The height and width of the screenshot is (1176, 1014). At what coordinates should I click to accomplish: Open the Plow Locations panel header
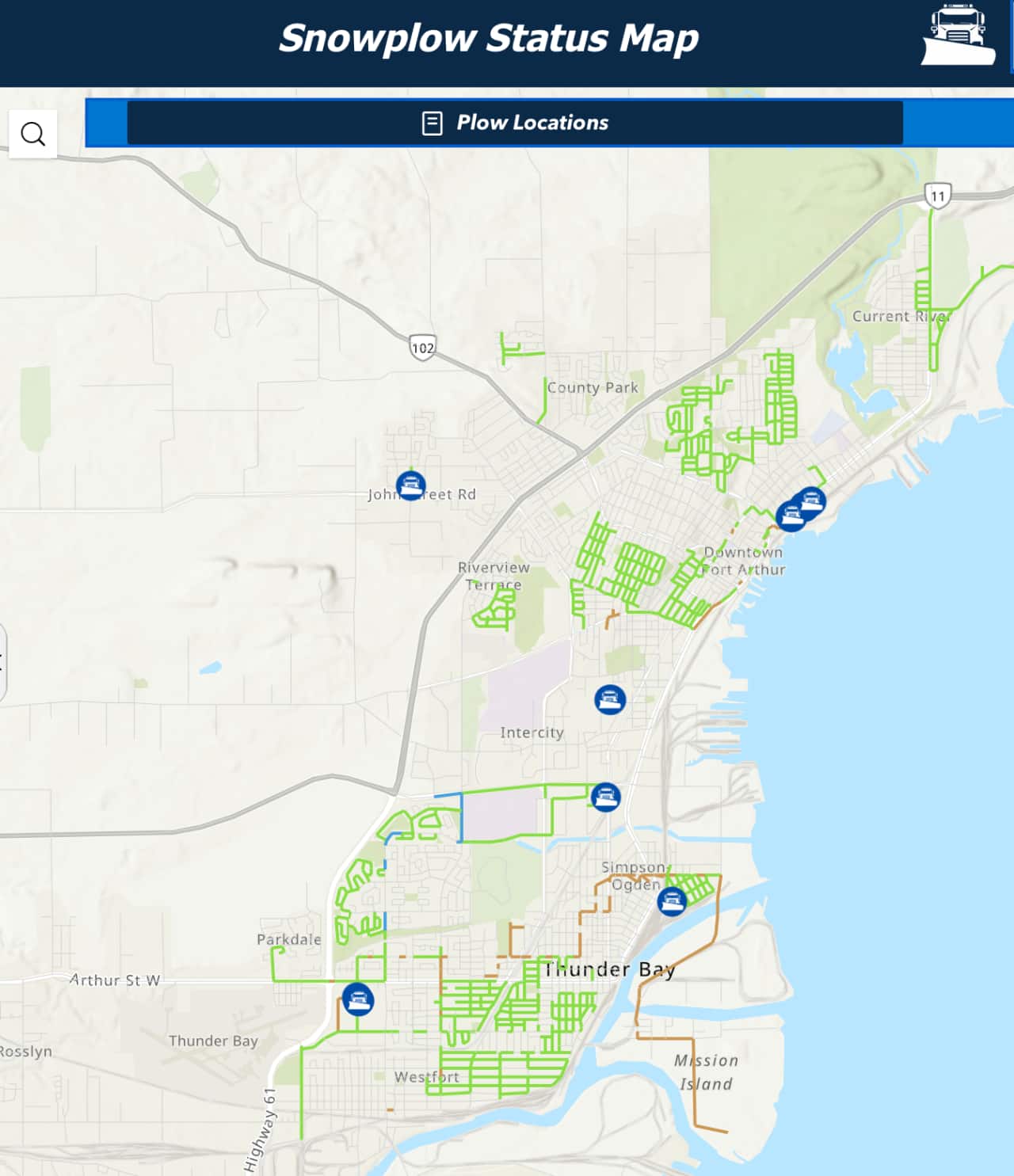coord(532,123)
